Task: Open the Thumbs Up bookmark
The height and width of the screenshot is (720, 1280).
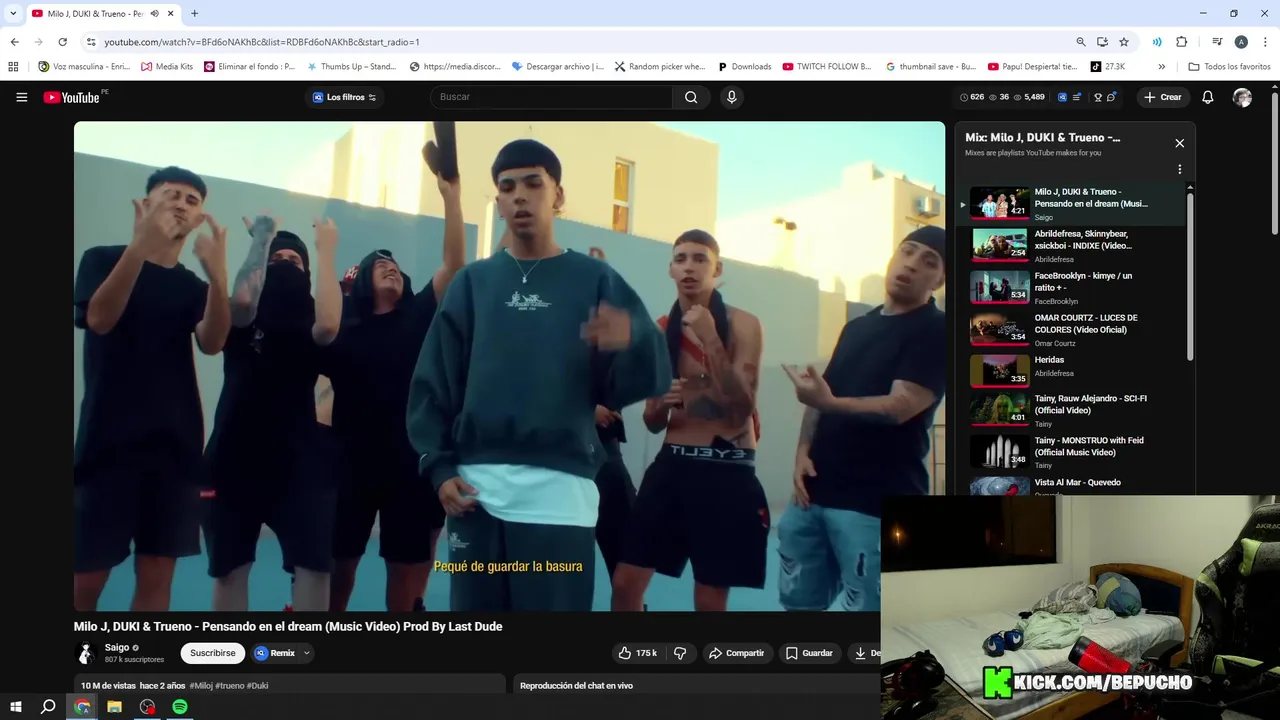Action: 352,67
